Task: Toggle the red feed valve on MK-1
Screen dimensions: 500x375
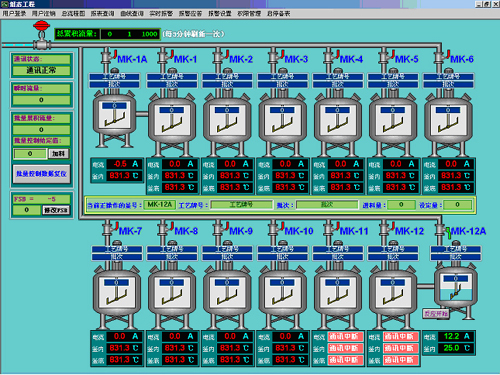Action: point(172,54)
